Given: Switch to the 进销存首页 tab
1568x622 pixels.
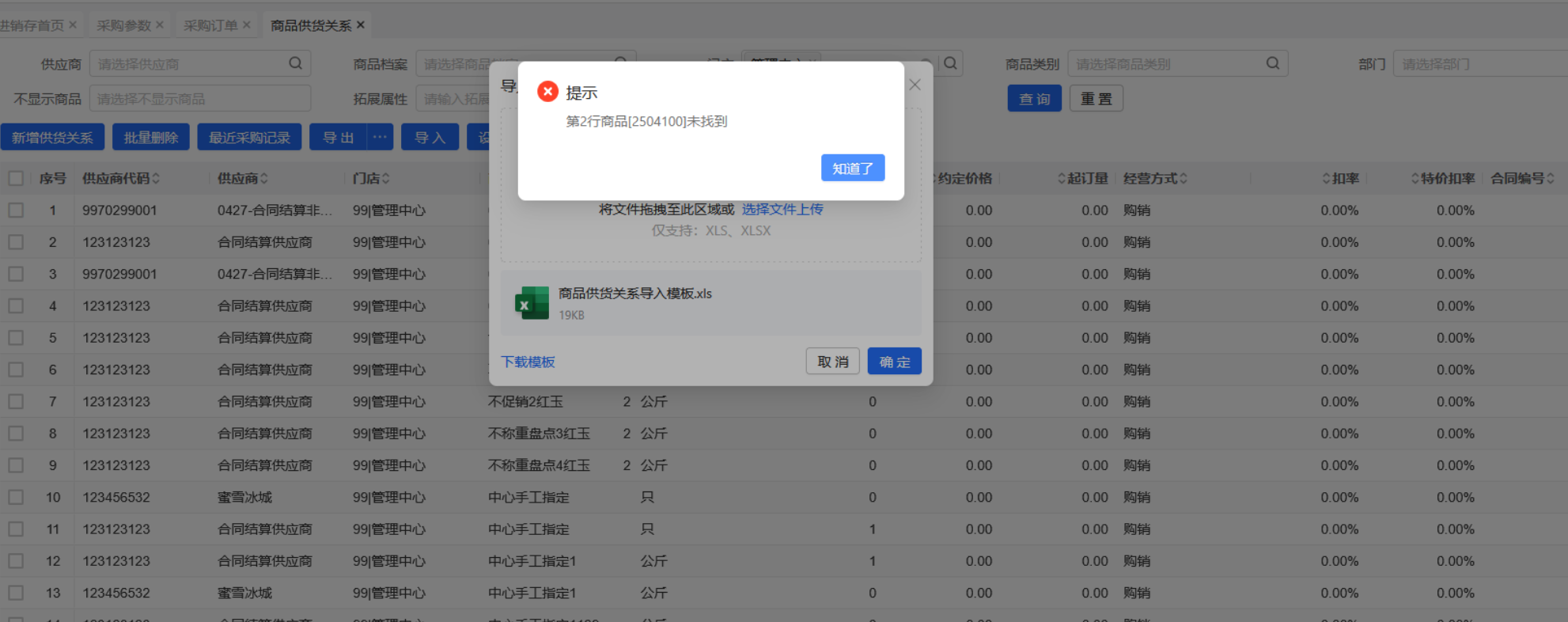Looking at the screenshot, I should tap(32, 25).
